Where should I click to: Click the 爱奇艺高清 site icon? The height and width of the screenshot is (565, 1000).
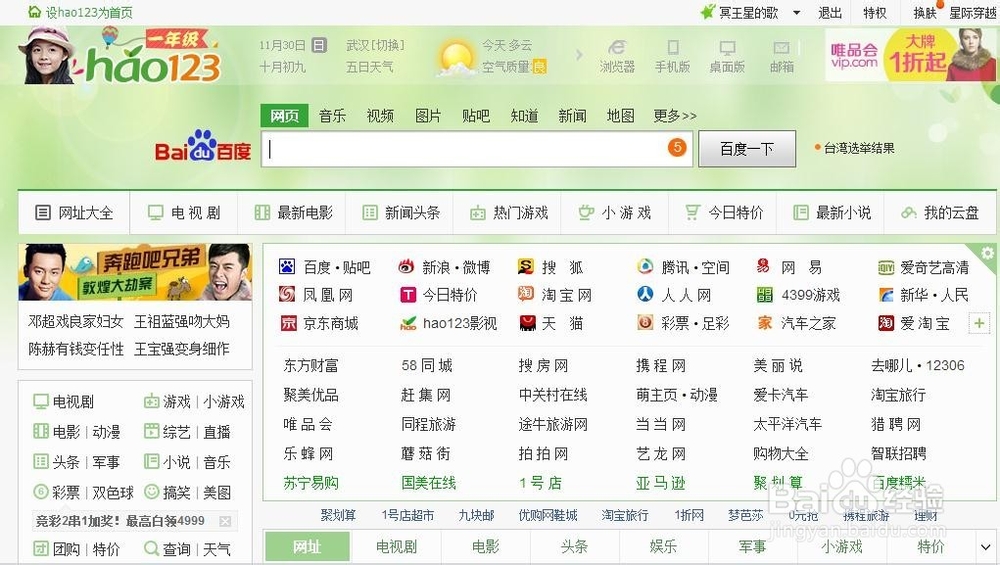coord(886,267)
